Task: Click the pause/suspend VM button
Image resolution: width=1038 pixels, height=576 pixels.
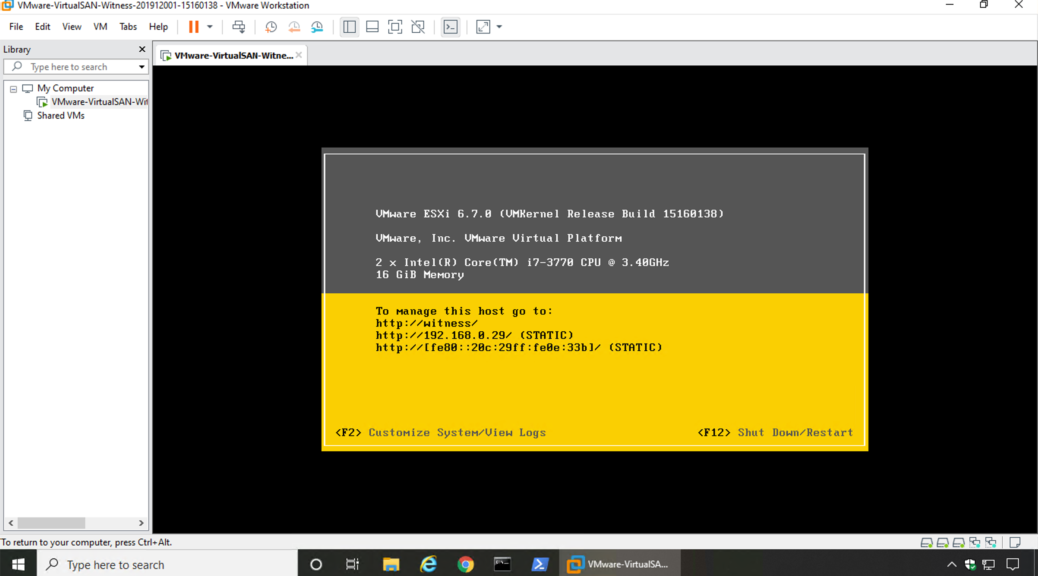Action: [194, 27]
